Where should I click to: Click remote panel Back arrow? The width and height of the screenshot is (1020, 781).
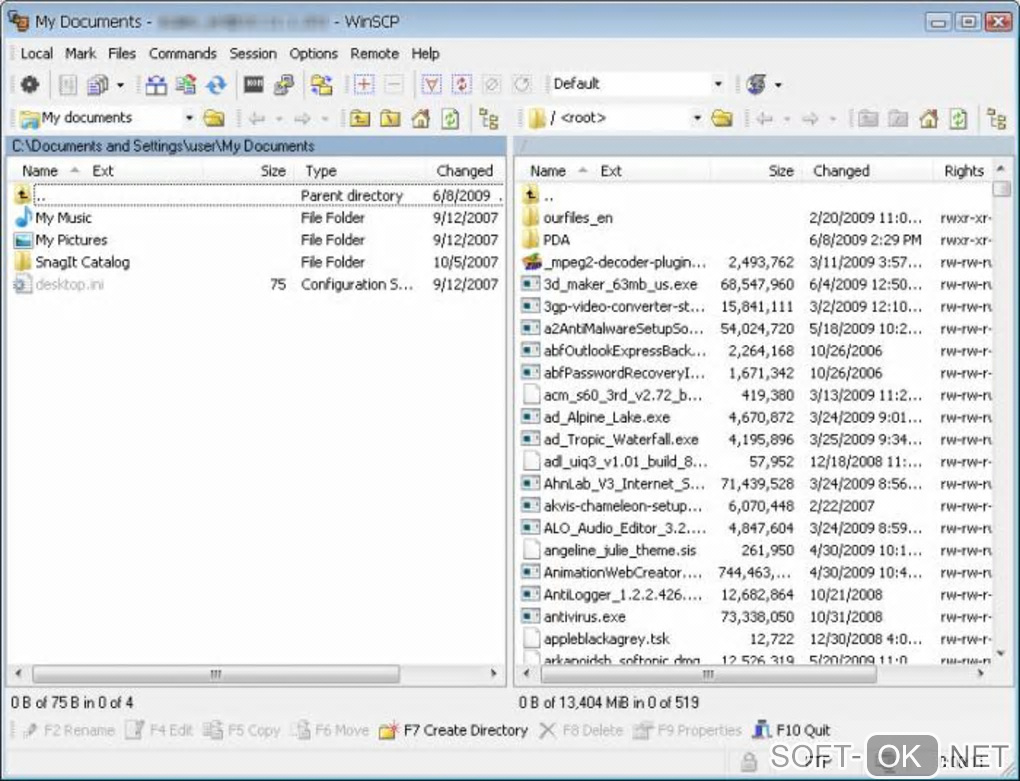pos(765,118)
